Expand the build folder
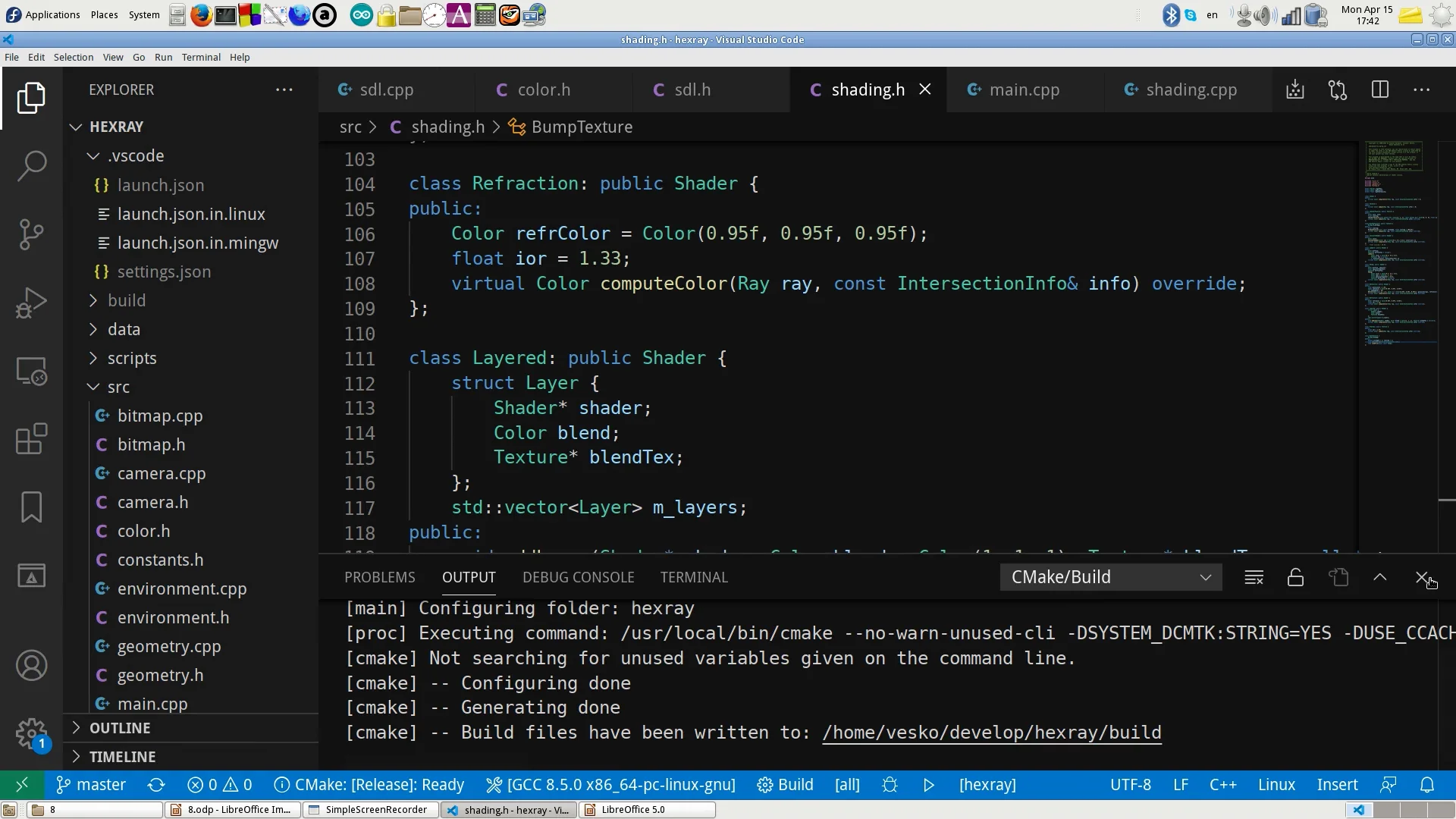The image size is (1456, 819). tap(126, 300)
